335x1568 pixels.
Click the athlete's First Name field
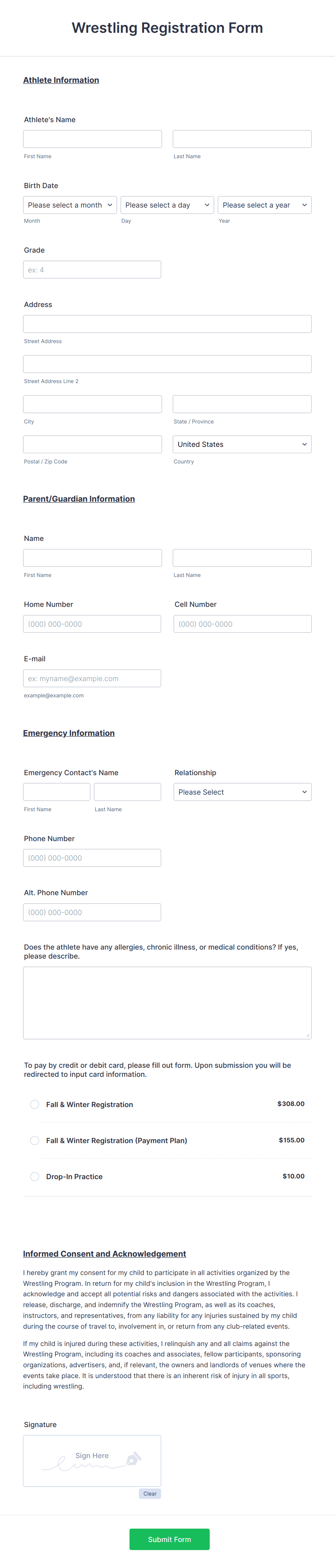92,138
